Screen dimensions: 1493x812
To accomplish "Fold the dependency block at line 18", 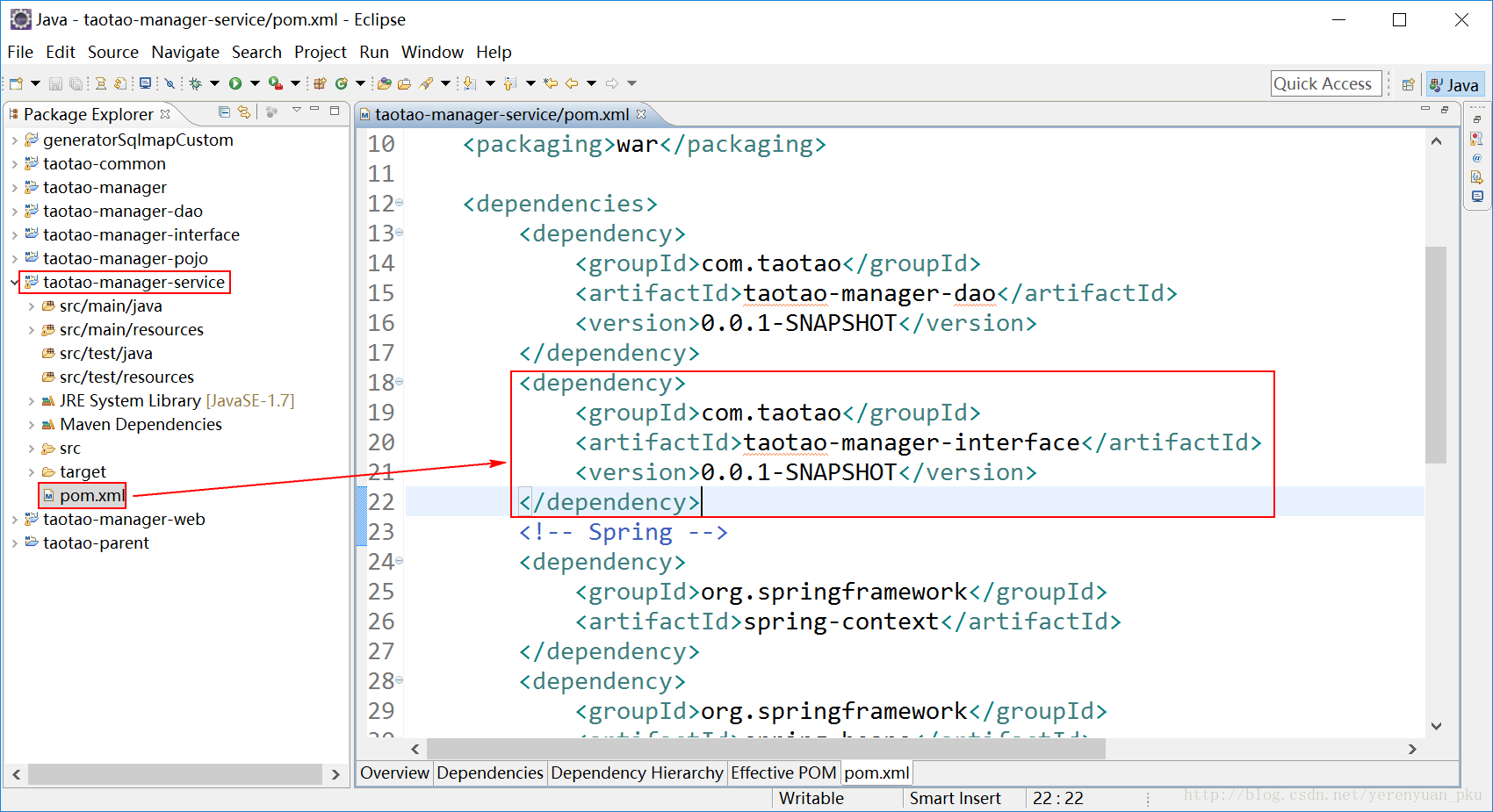I will (x=399, y=382).
